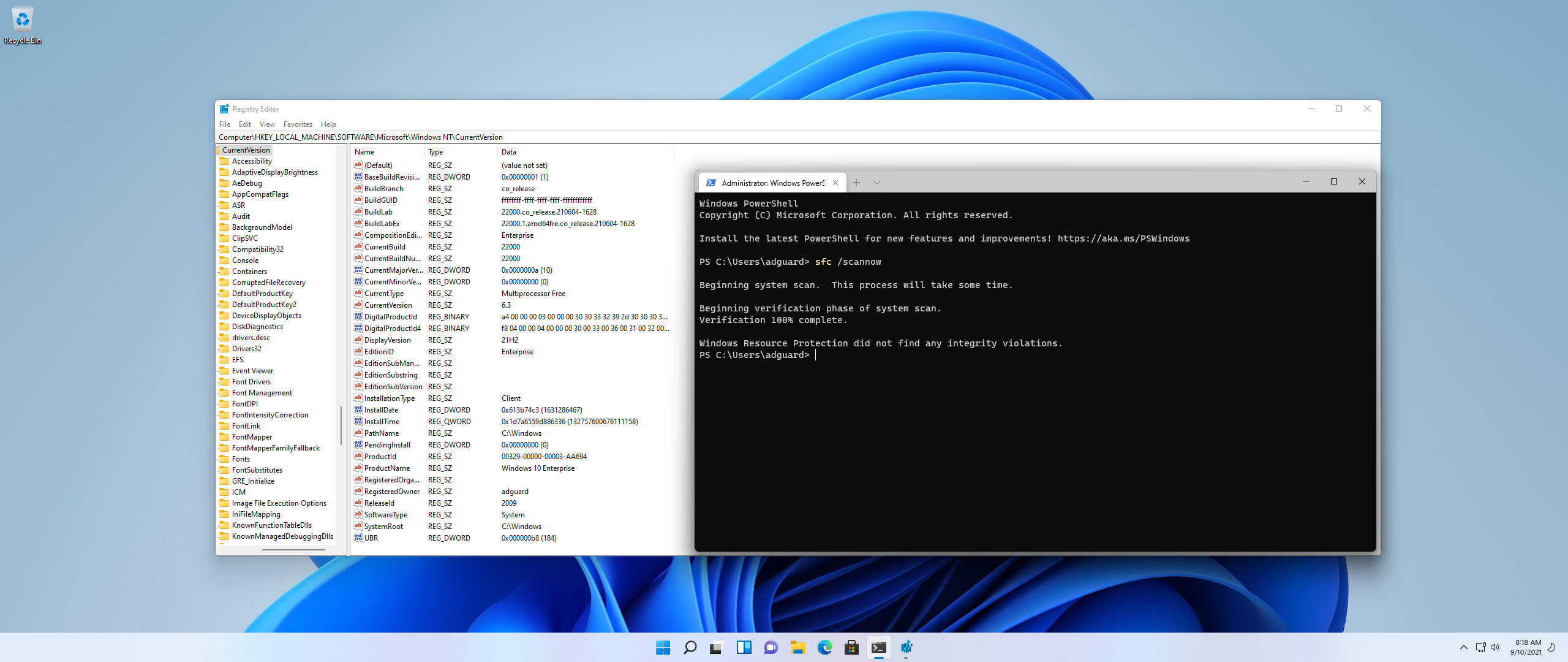Viewport: 1568px width, 662px height.
Task: Select the BaseBuildRevision DWORD value icon
Action: [358, 177]
